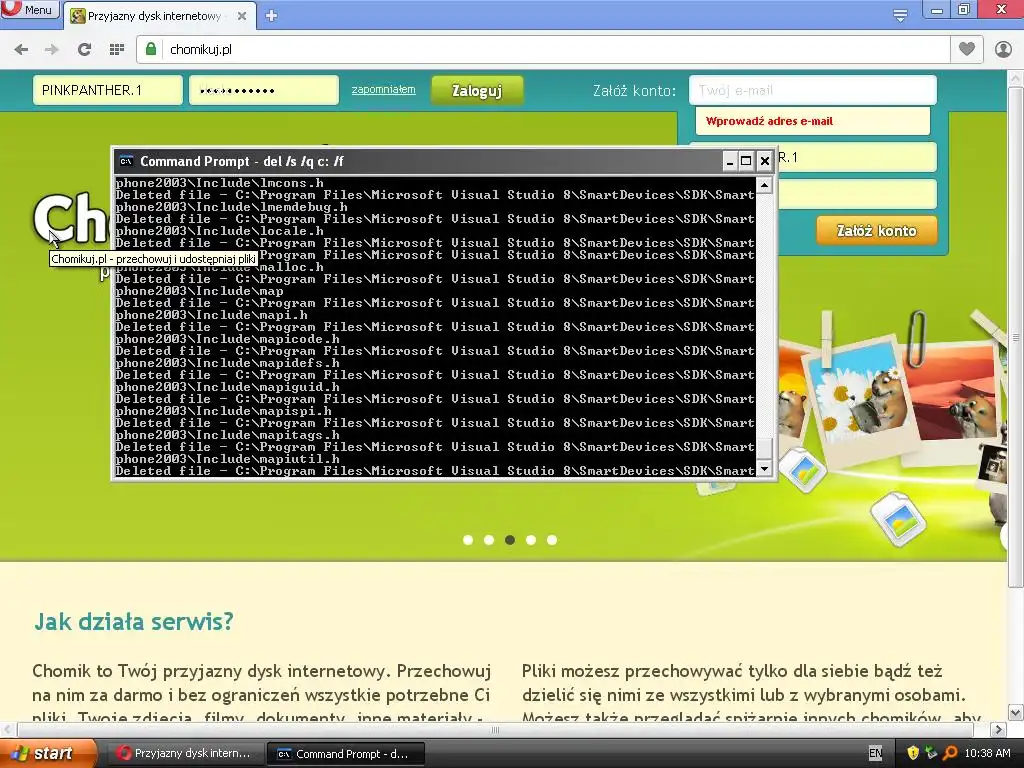Click the Twój e-mail field
The height and width of the screenshot is (768, 1024).
tap(812, 90)
